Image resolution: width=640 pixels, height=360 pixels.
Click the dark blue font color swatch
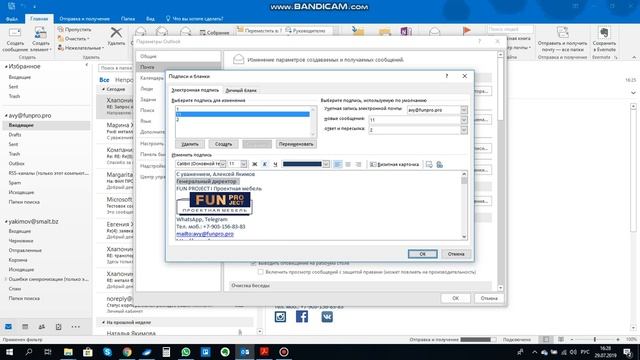coord(302,164)
